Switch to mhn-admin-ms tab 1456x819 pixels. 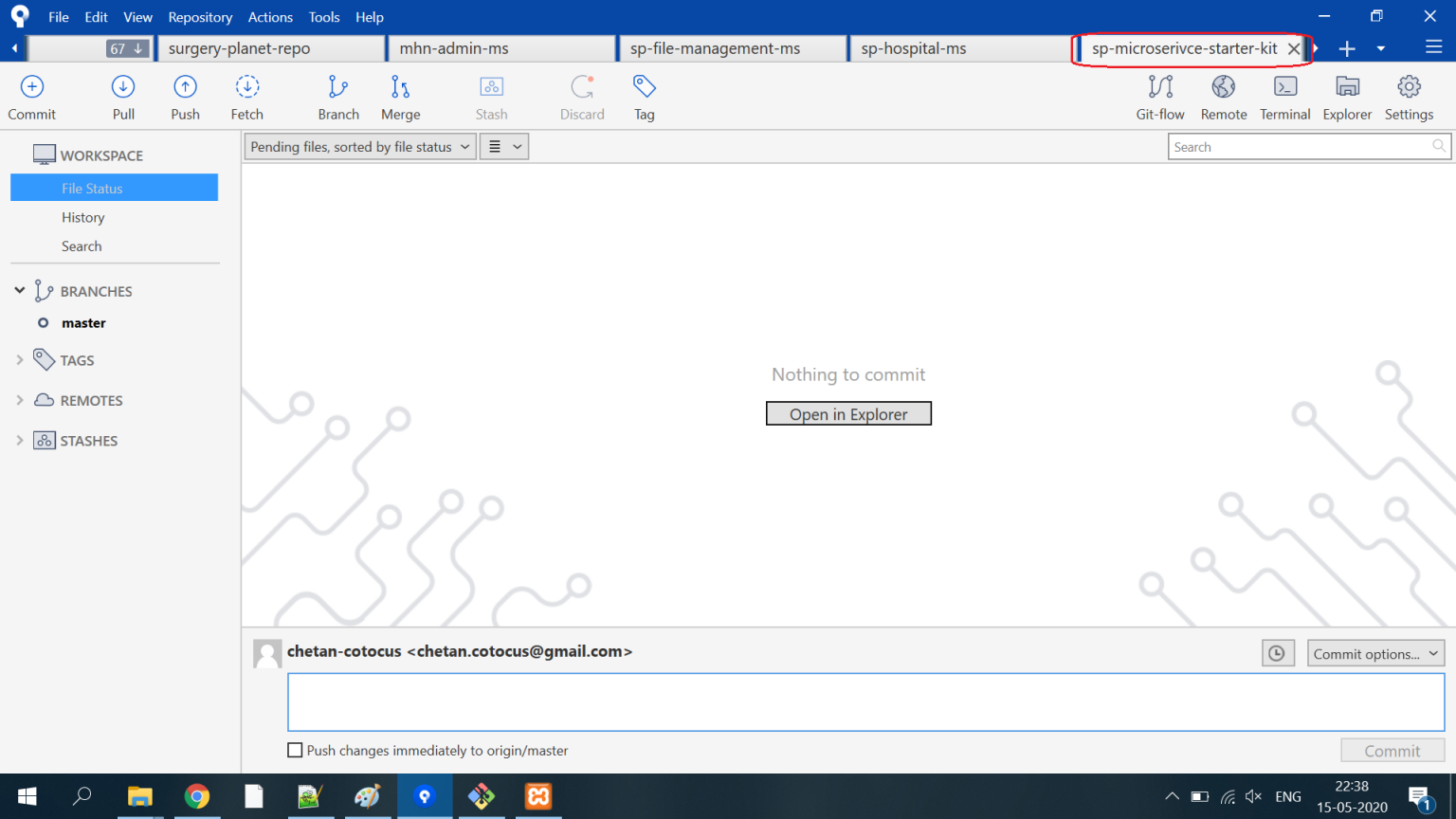502,48
